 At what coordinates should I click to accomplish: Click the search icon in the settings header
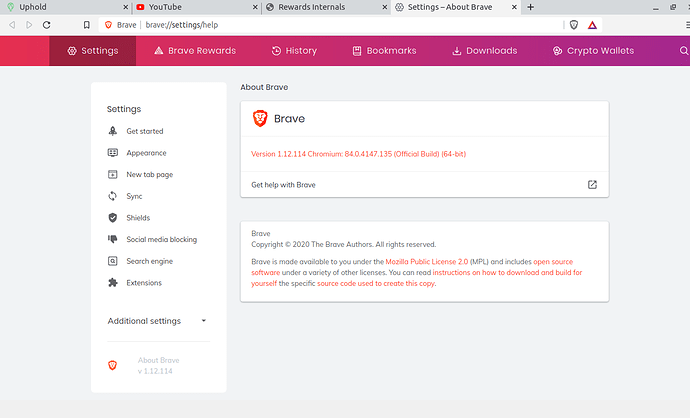[684, 51]
